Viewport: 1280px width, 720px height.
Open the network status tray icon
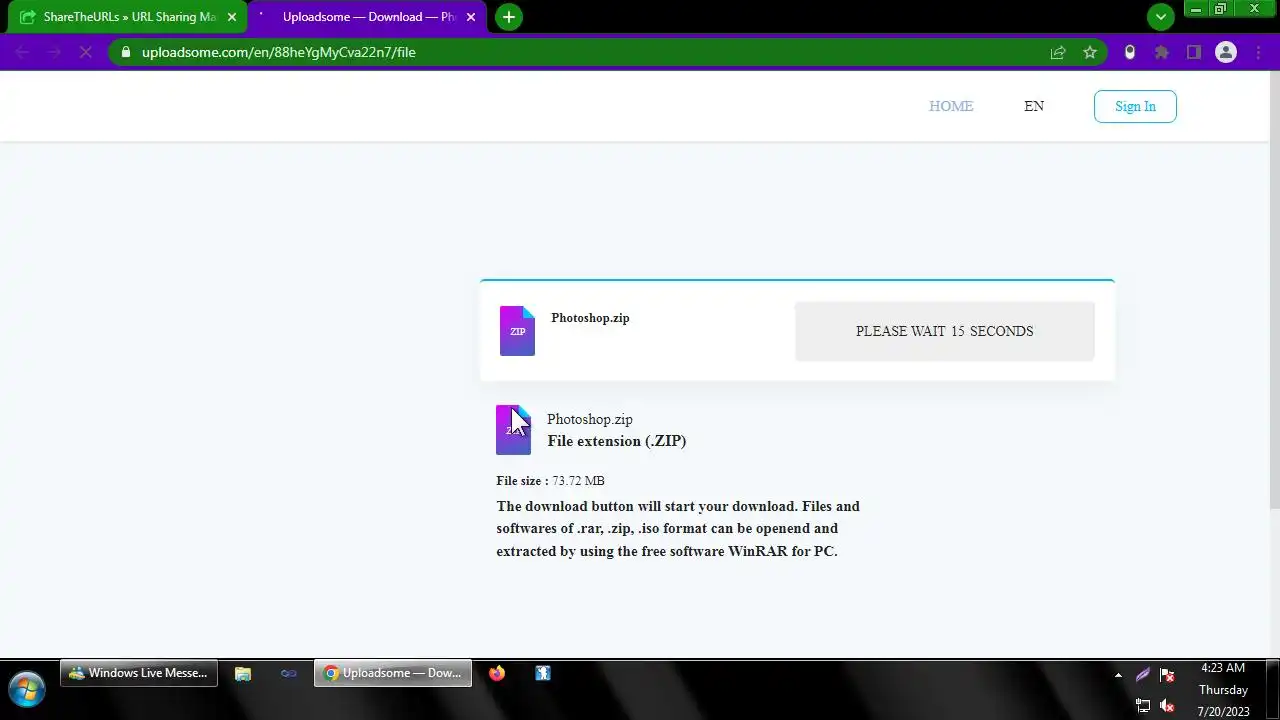click(x=1143, y=705)
